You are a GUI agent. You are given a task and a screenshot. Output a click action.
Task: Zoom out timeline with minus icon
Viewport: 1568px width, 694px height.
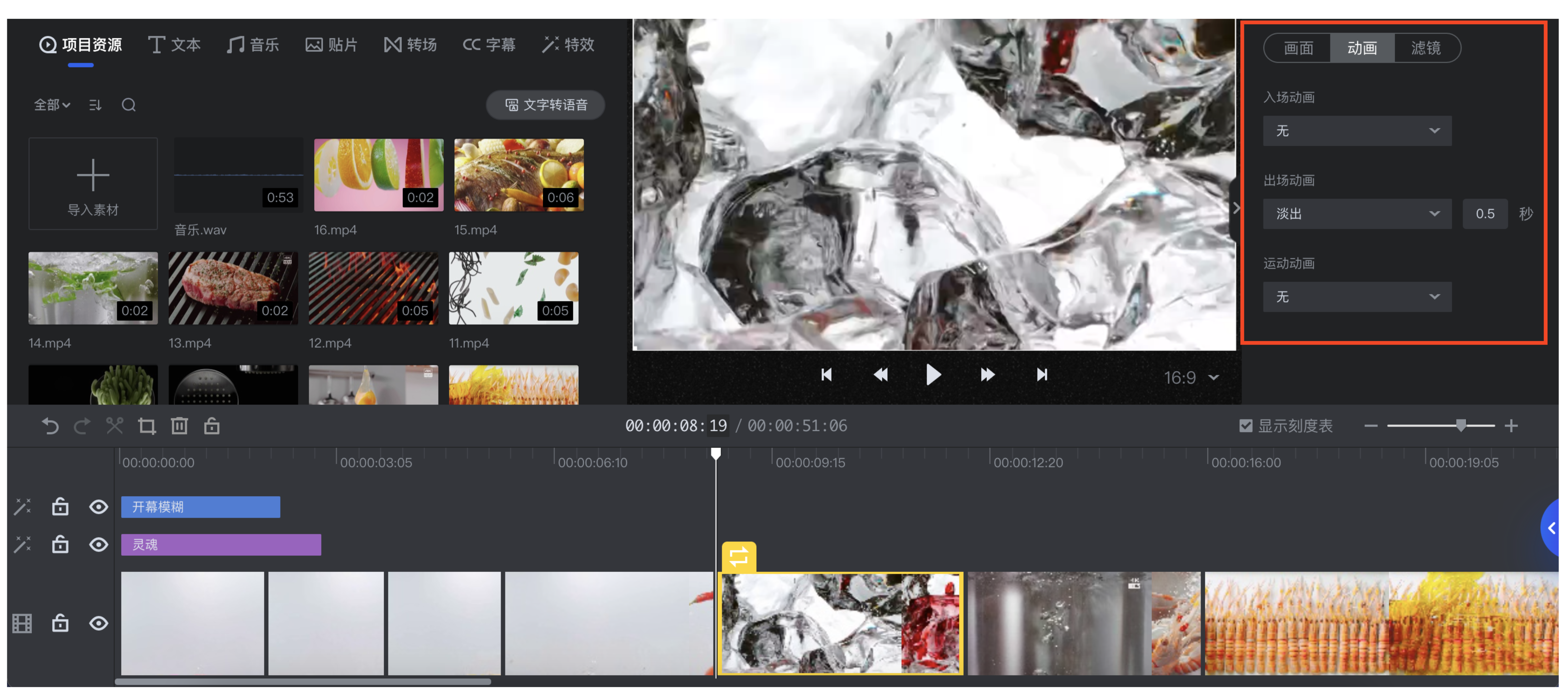click(1371, 426)
